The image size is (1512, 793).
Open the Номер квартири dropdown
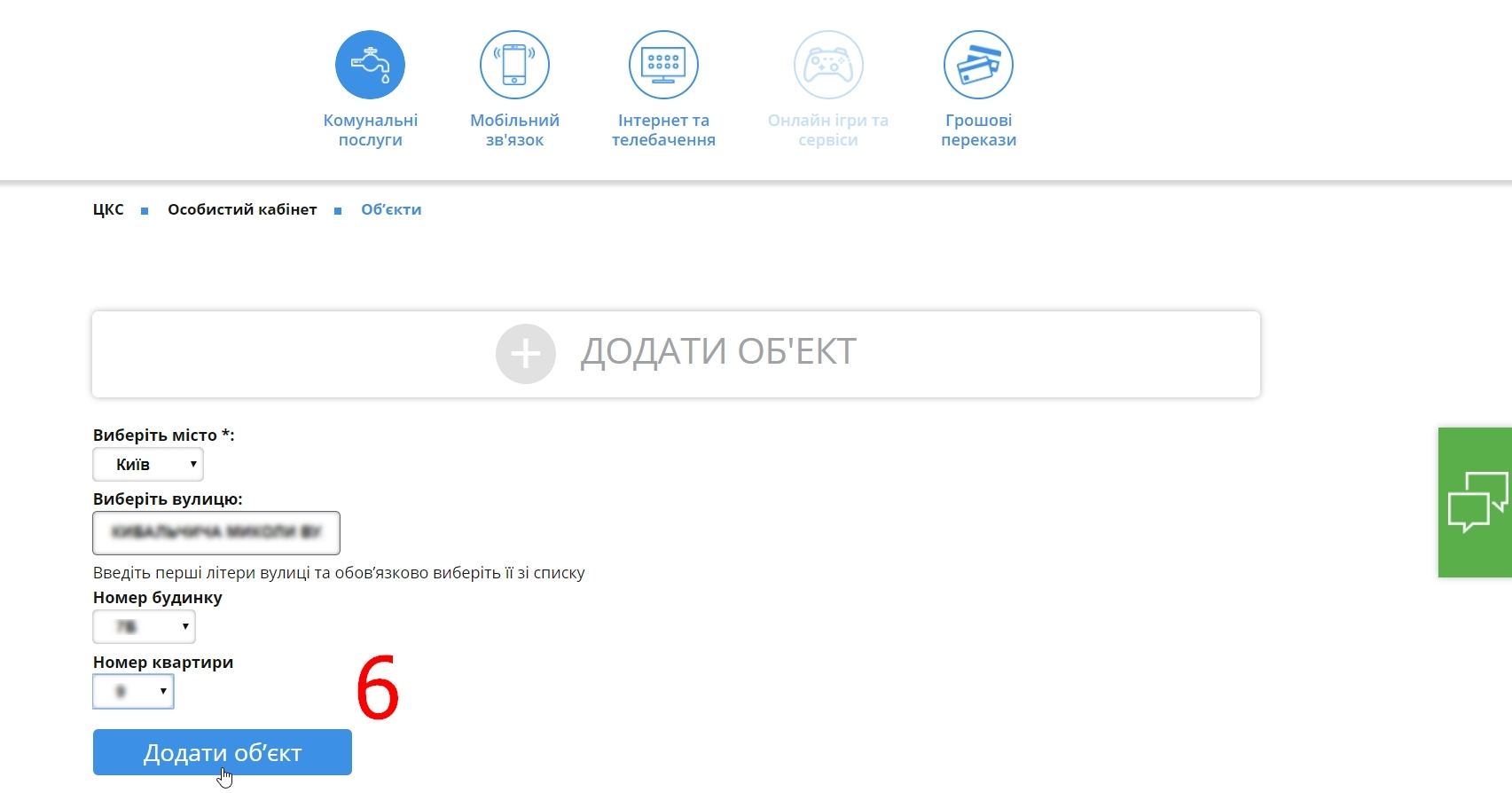coord(133,692)
